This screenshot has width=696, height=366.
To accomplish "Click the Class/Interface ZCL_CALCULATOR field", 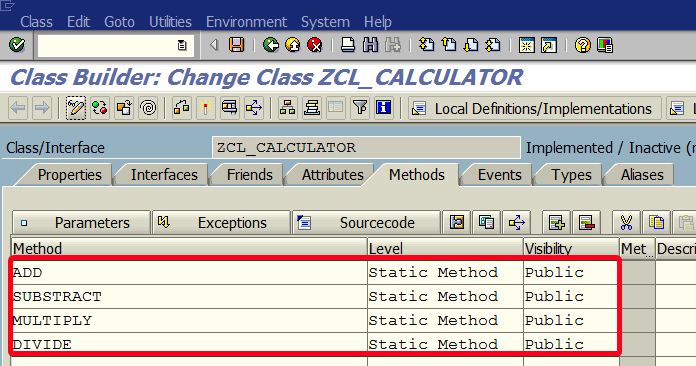I will click(366, 148).
